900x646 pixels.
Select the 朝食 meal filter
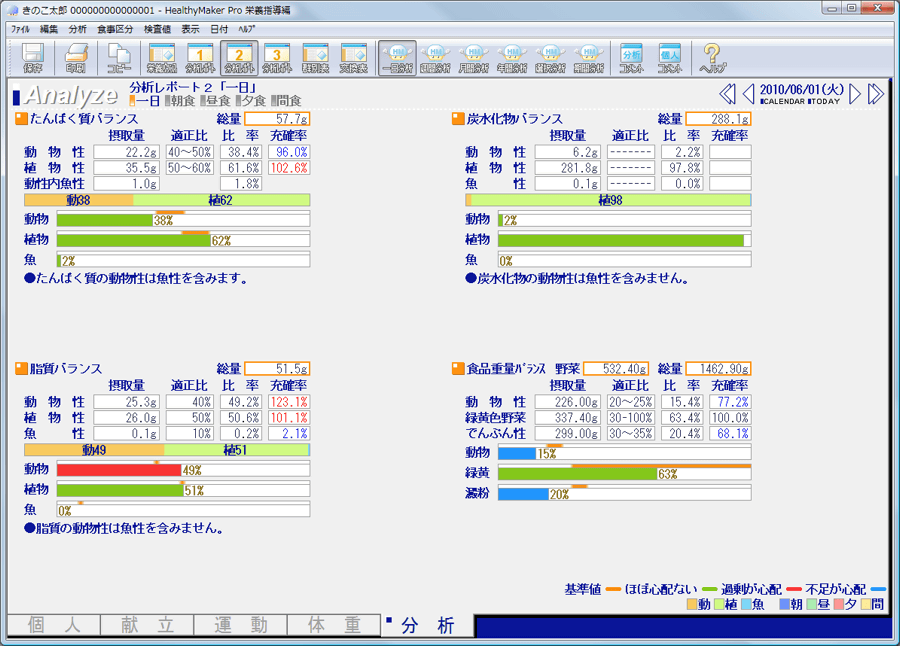click(180, 101)
